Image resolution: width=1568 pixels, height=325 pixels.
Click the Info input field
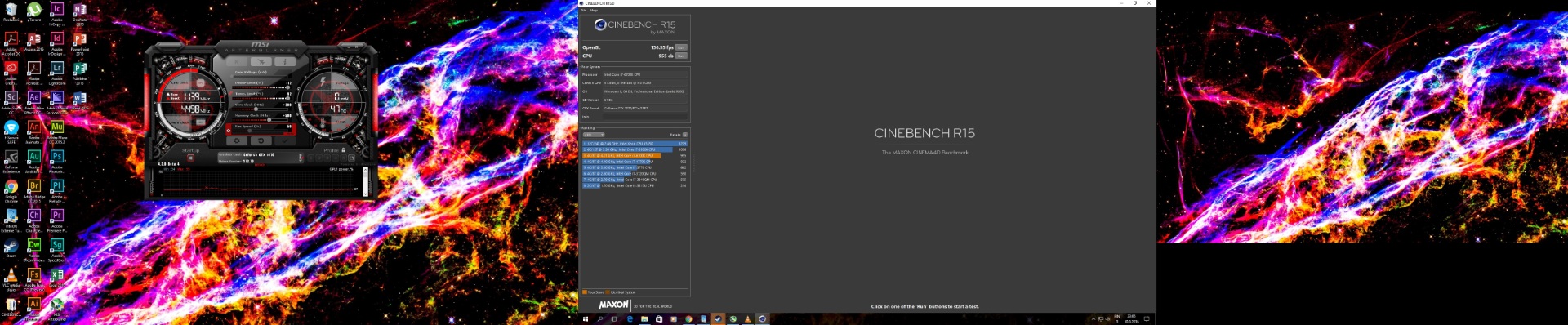645,117
